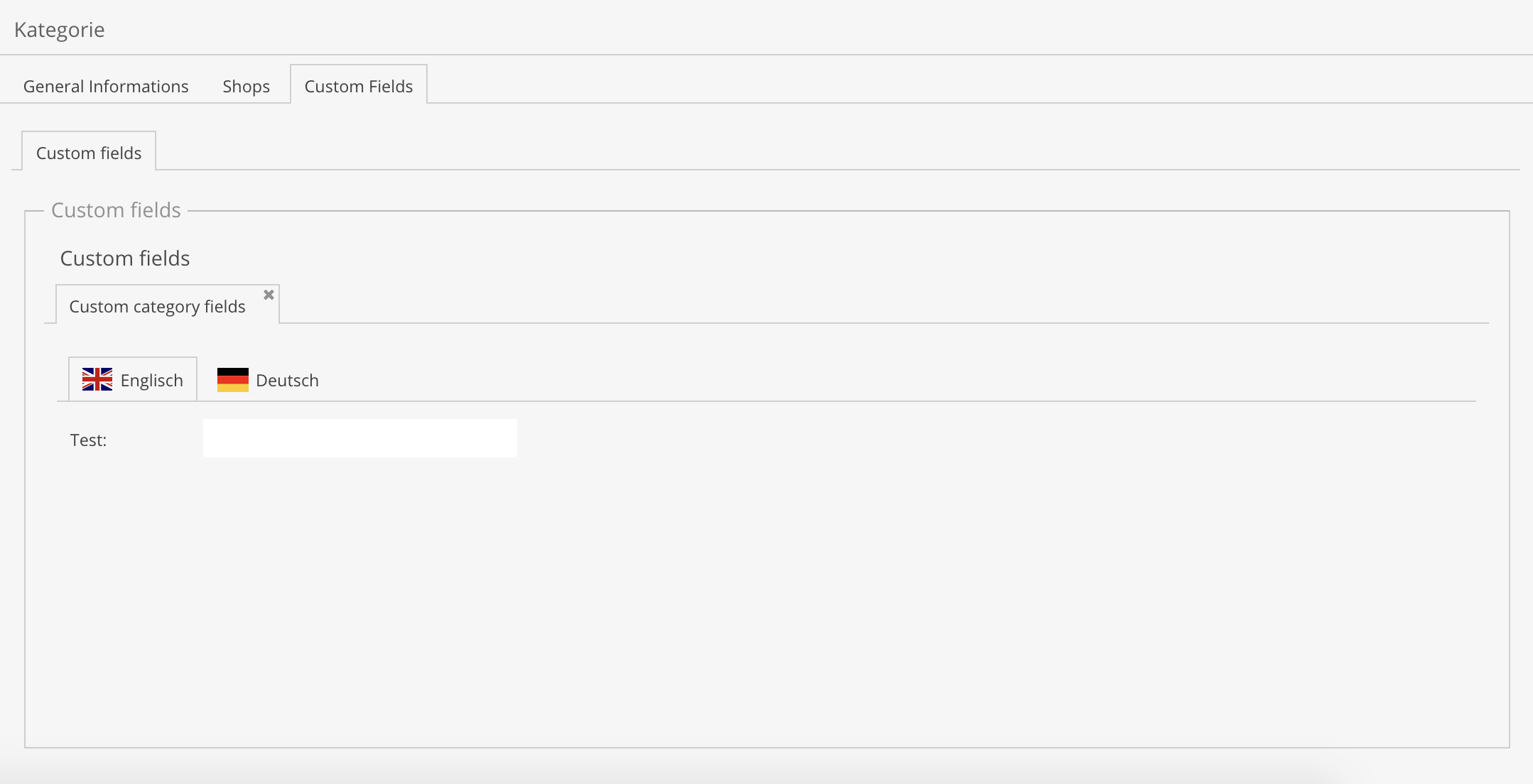Click blank header area right of Kategorie
The height and width of the screenshot is (784, 1533).
[781, 30]
